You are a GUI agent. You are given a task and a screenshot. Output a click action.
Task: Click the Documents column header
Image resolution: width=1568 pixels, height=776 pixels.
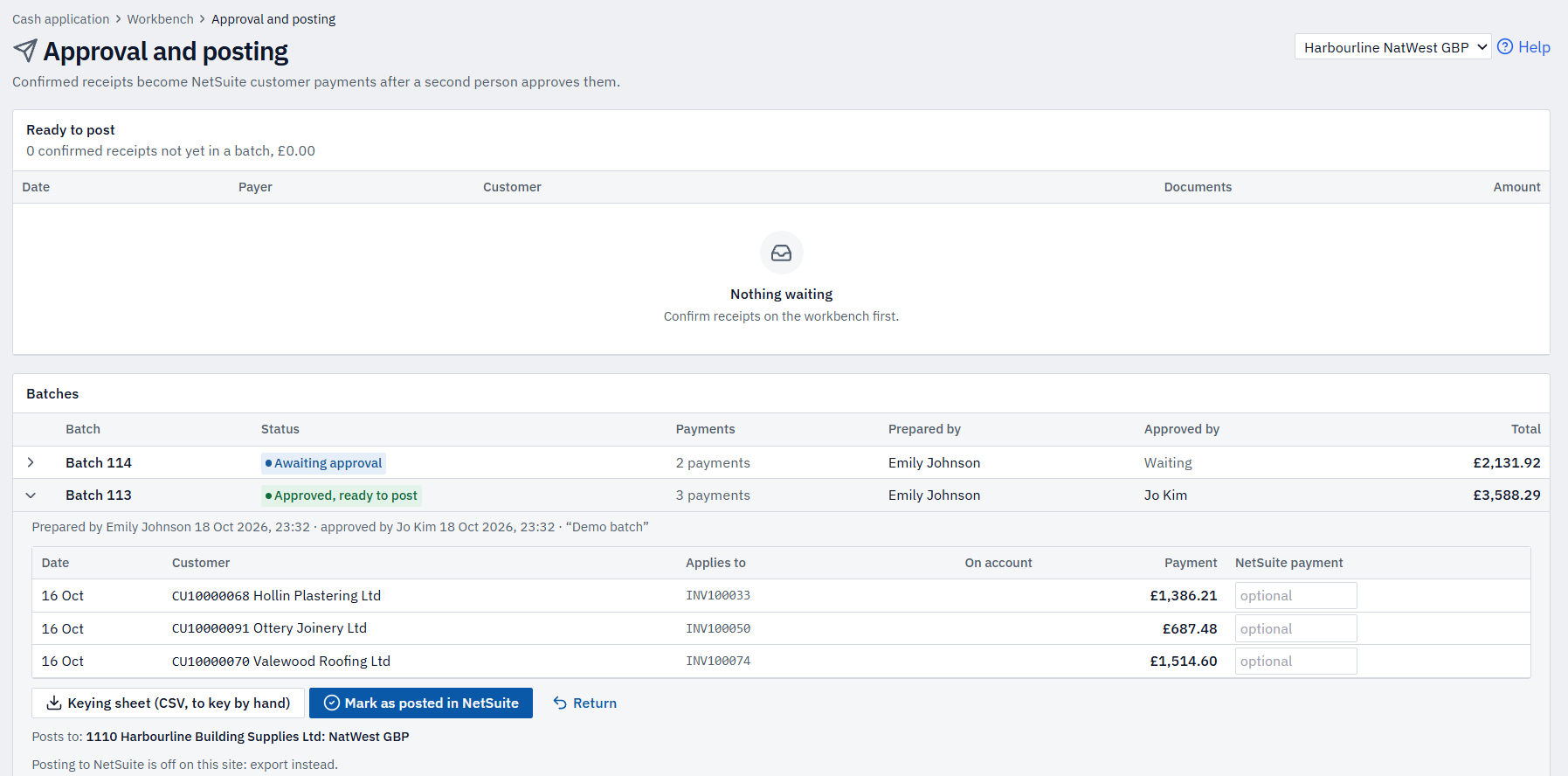click(1198, 187)
